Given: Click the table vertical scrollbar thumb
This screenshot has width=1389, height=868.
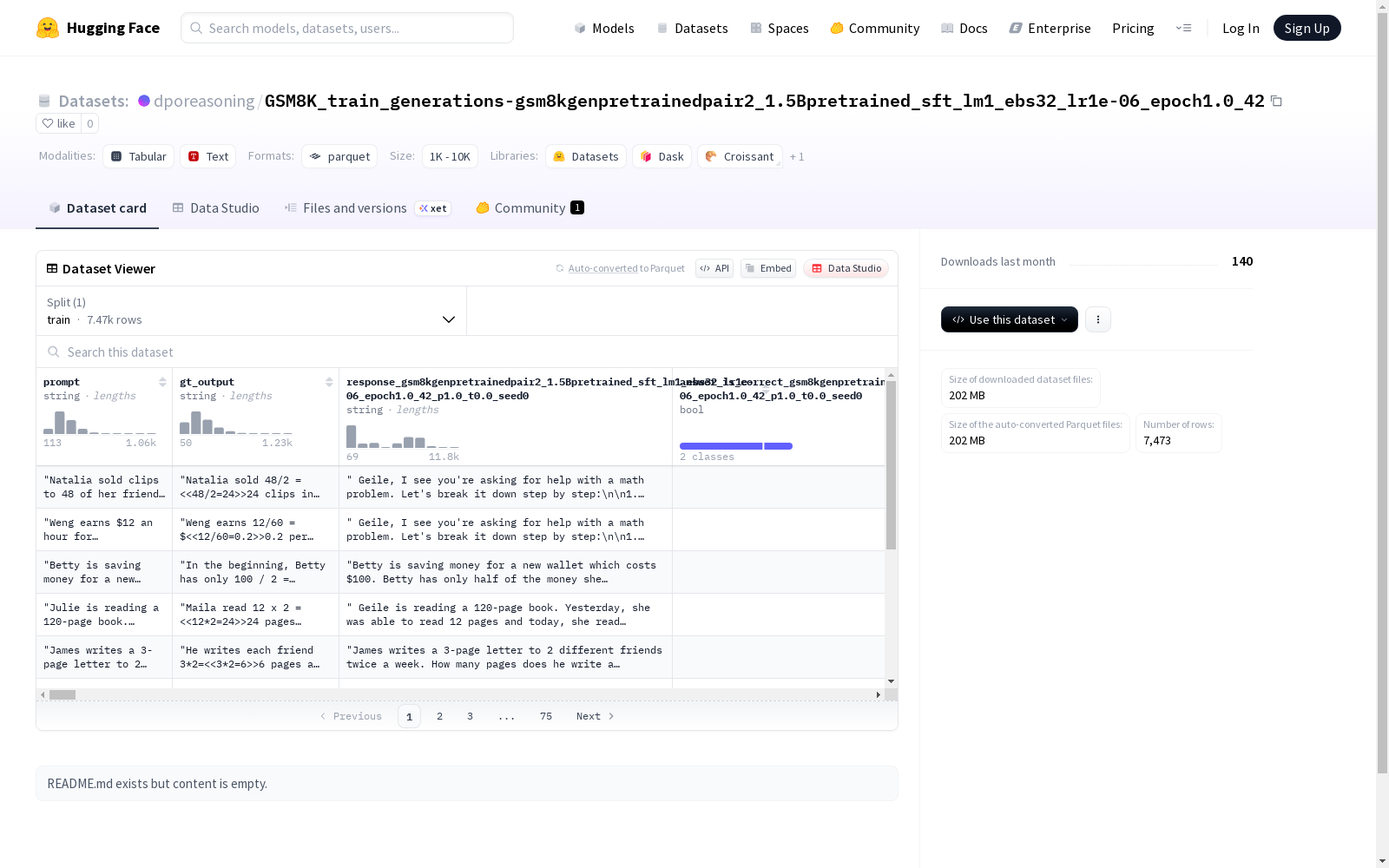Looking at the screenshot, I should click(891, 465).
